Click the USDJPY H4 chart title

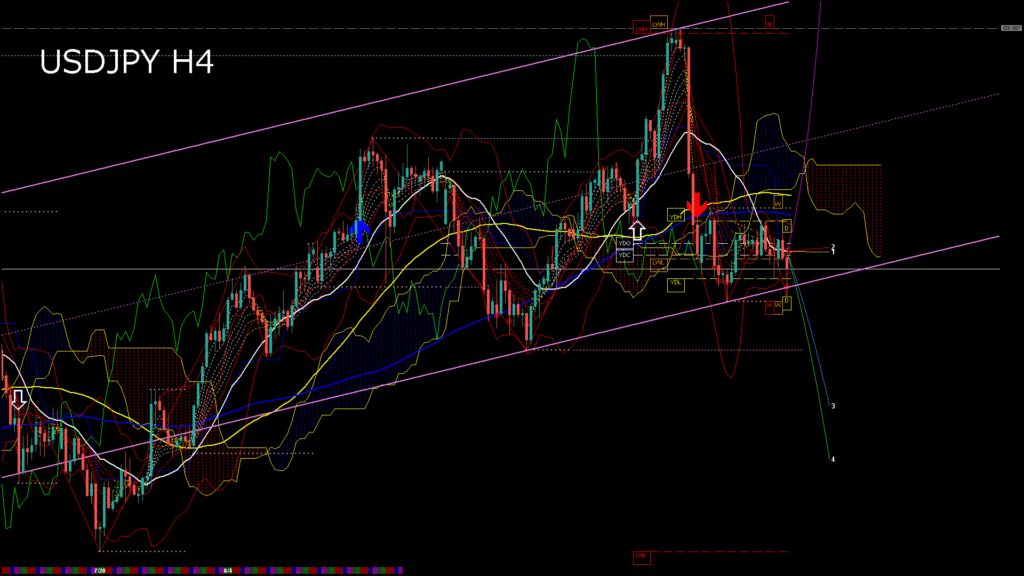(x=126, y=64)
